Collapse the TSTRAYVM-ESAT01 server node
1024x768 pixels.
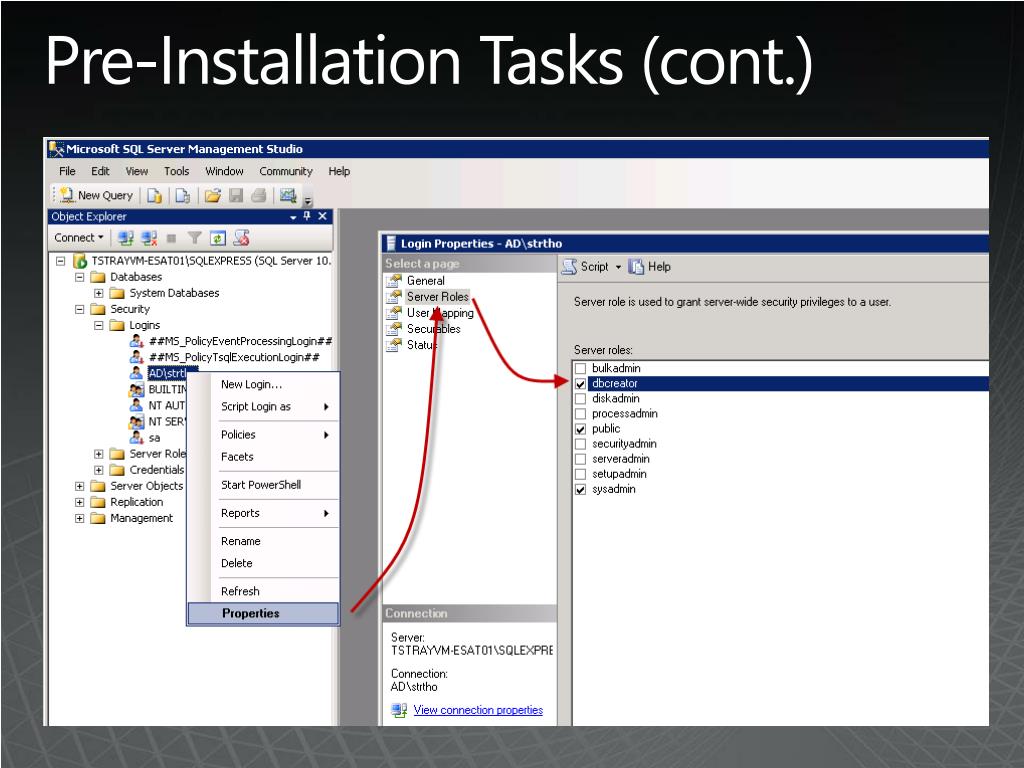61,261
